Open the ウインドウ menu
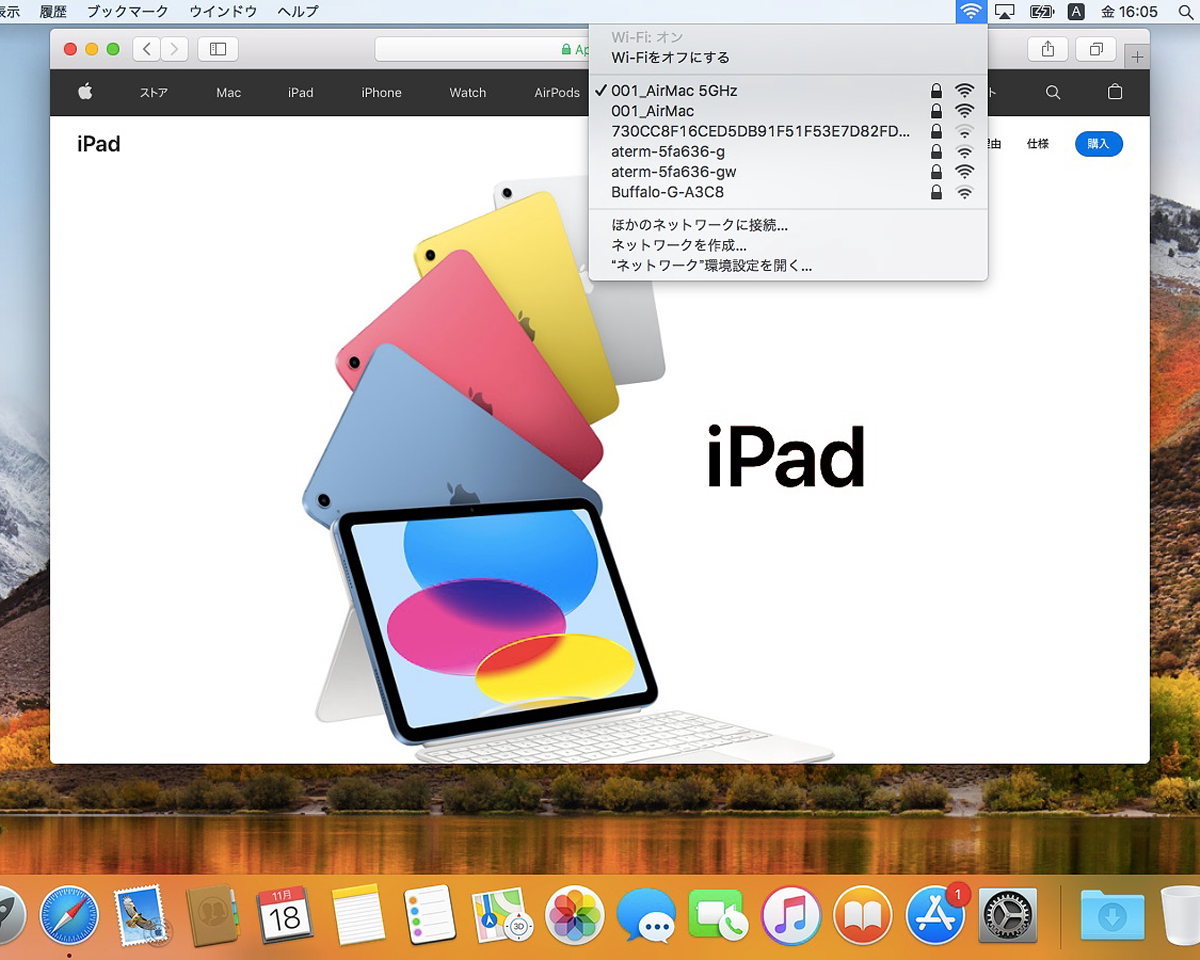The image size is (1200, 960). 223,12
